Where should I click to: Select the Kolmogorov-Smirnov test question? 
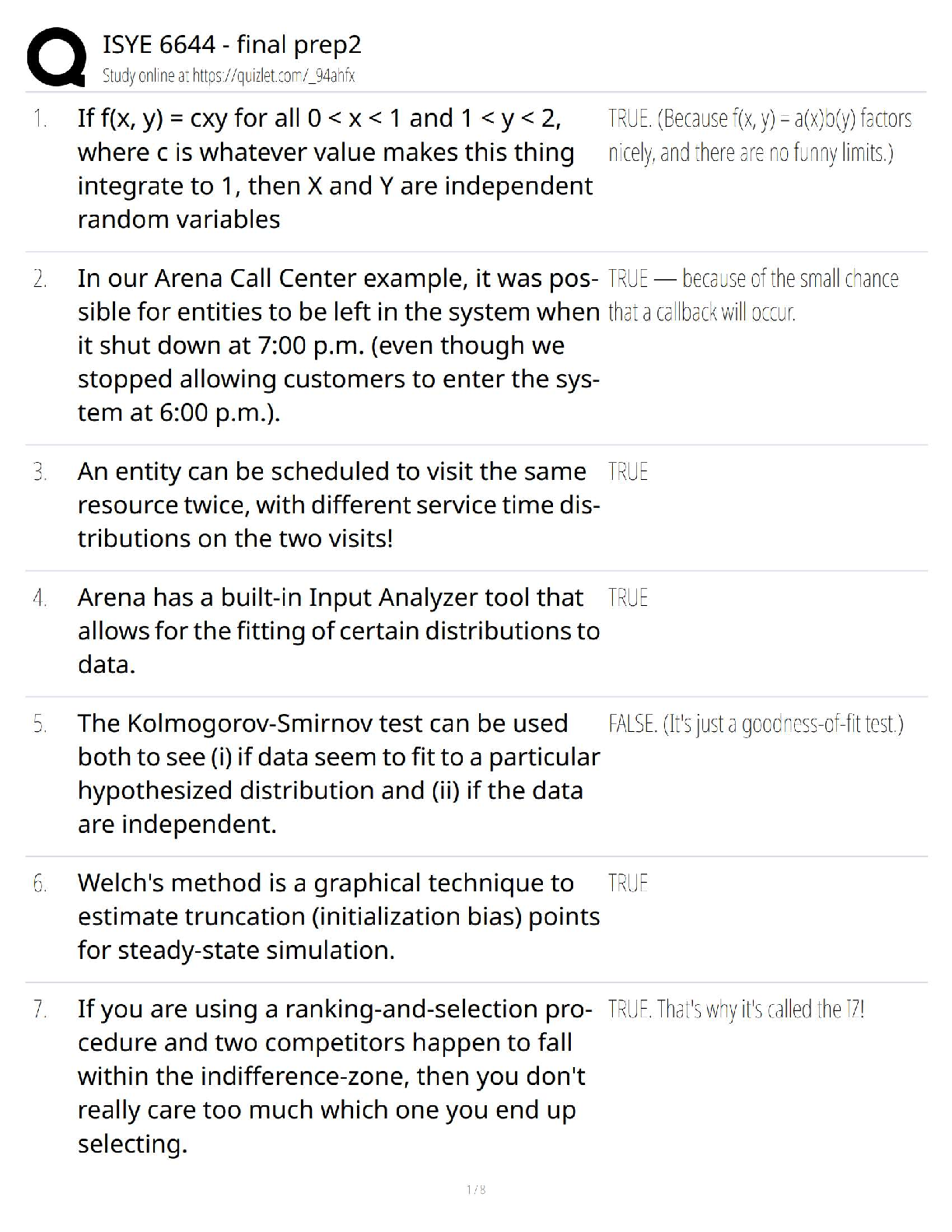(x=338, y=774)
